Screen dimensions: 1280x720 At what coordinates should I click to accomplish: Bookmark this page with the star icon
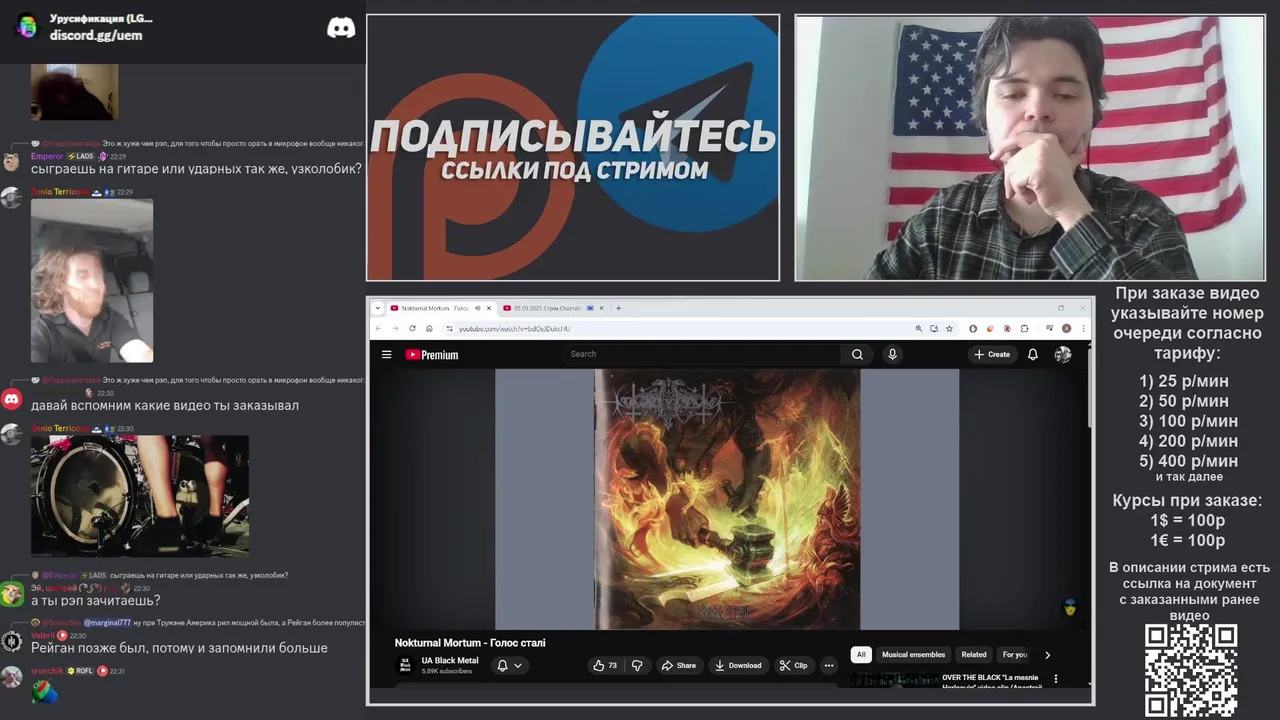coord(949,328)
